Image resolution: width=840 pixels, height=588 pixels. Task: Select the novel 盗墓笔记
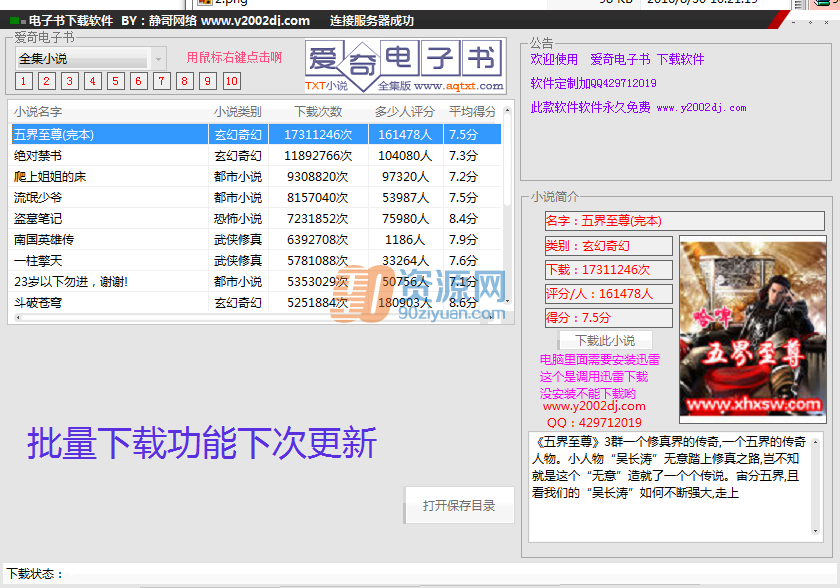[38, 218]
